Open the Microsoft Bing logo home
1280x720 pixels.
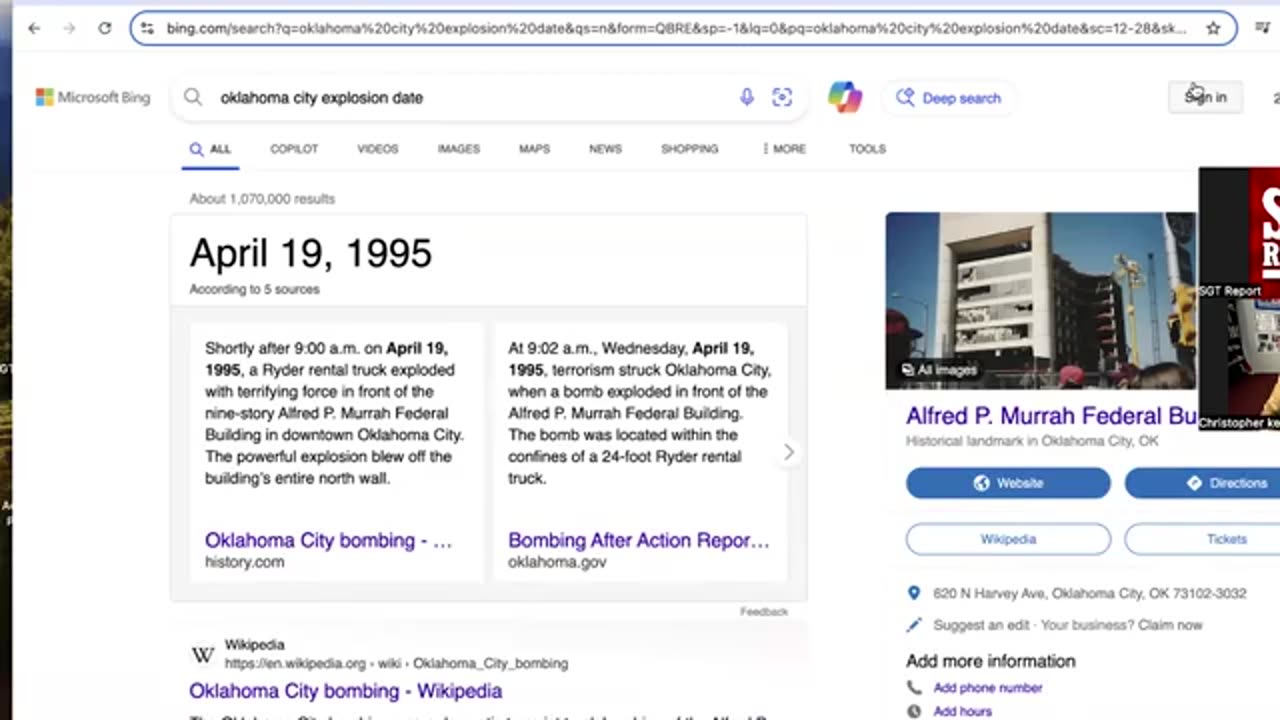pyautogui.click(x=92, y=97)
